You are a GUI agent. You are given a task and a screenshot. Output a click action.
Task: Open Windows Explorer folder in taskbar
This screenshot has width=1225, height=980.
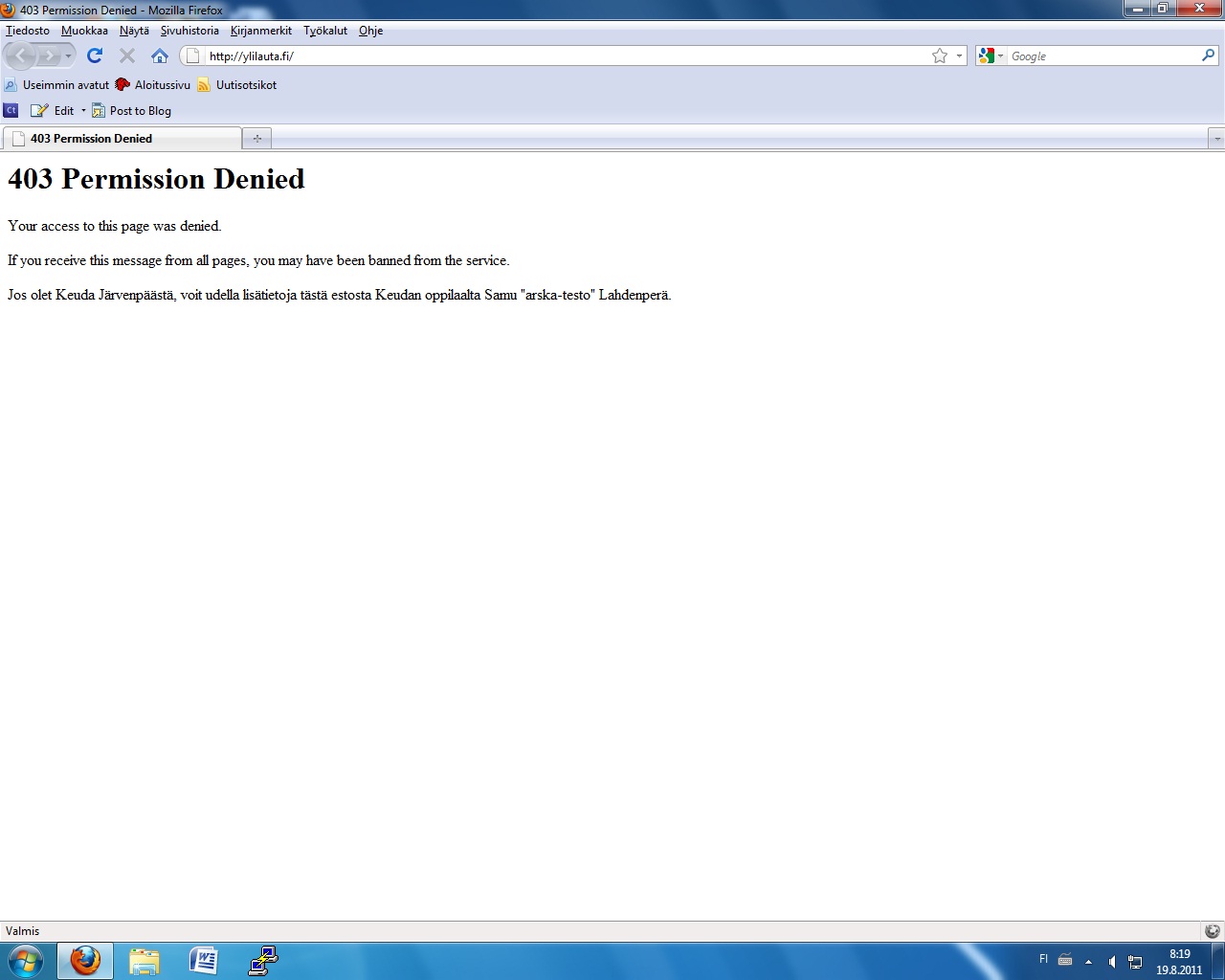pos(145,961)
